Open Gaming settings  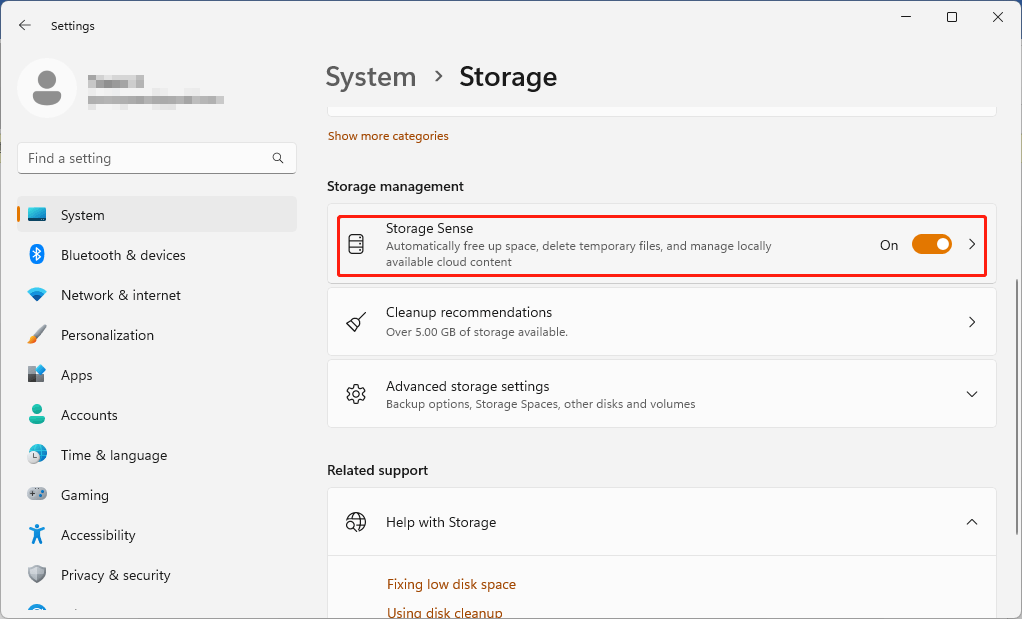tap(84, 495)
